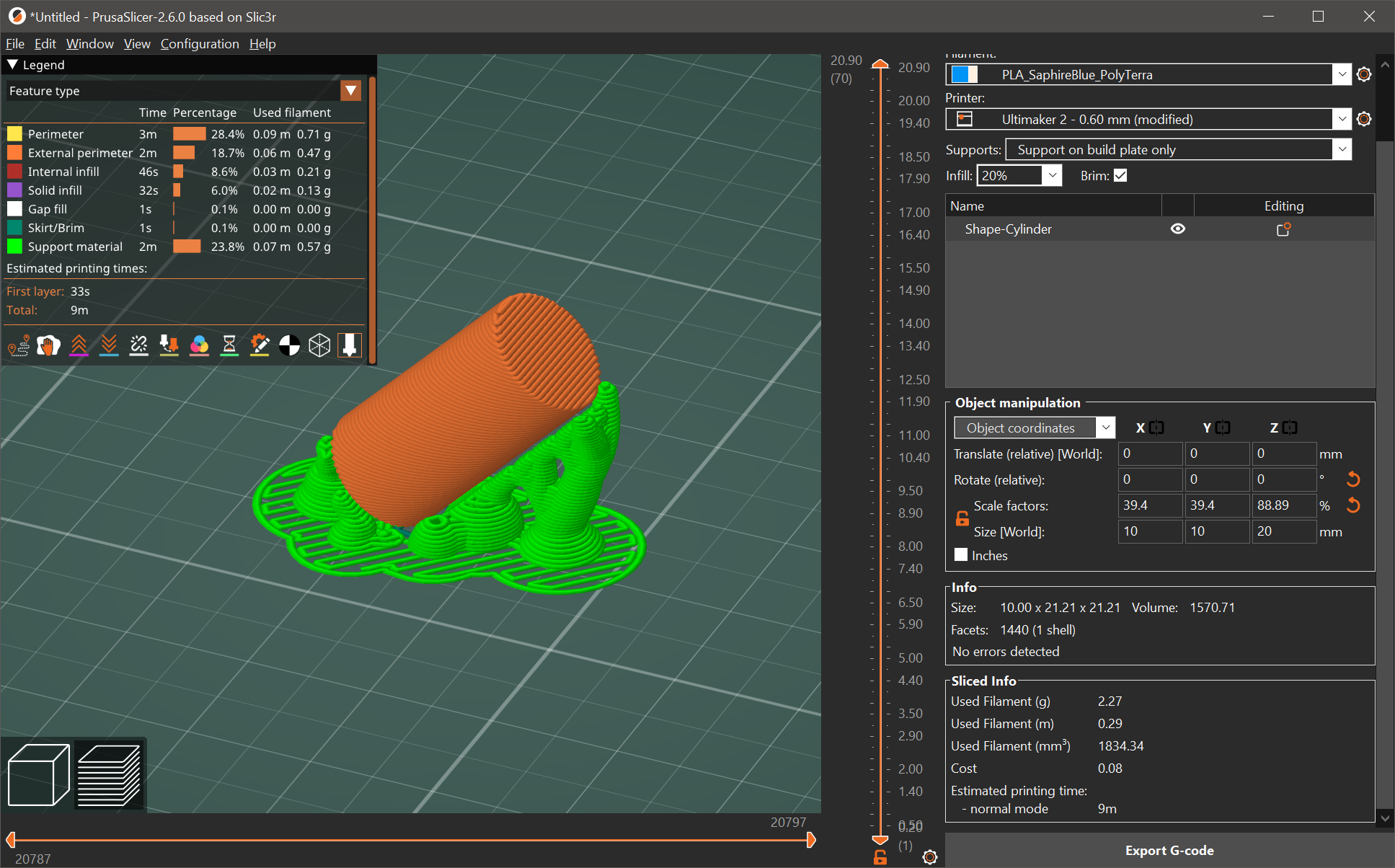
Task: Enable the Inches checkbox
Action: (961, 554)
